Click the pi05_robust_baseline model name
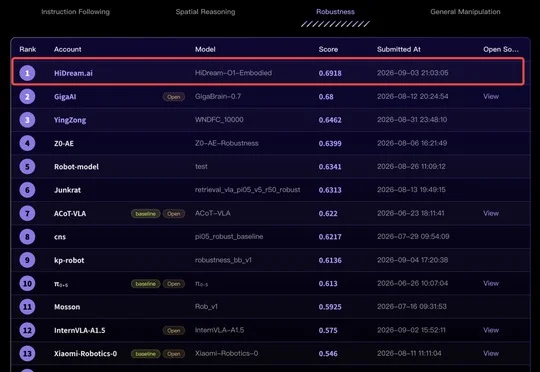The height and width of the screenshot is (372, 540). (x=229, y=237)
